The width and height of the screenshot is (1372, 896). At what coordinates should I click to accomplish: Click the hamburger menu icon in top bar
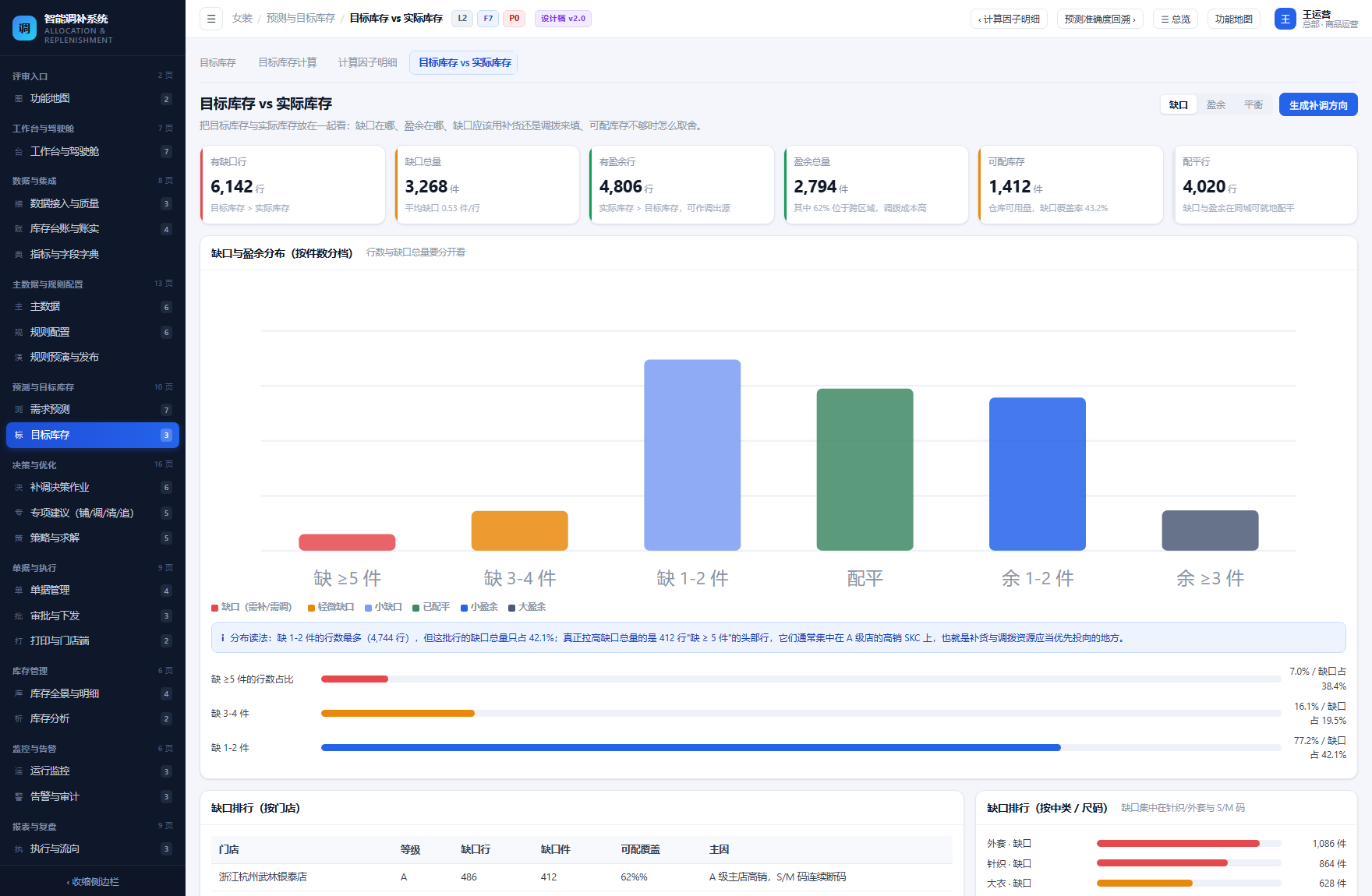(211, 19)
